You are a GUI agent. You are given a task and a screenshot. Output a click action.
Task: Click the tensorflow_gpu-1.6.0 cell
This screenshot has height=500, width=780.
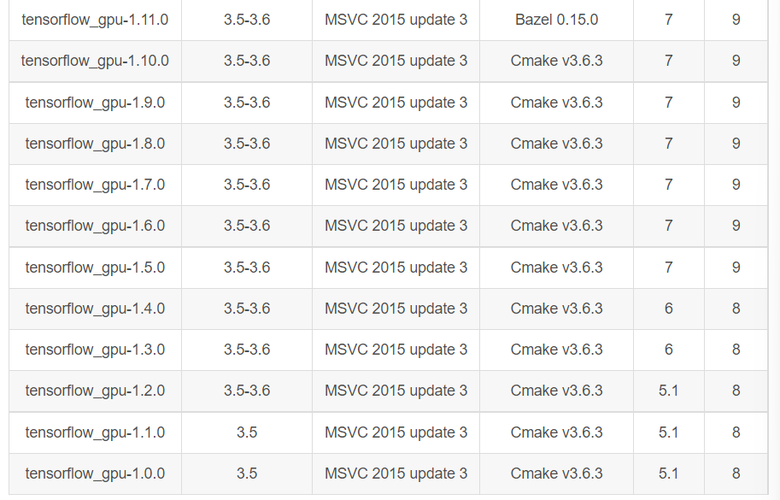click(x=95, y=226)
